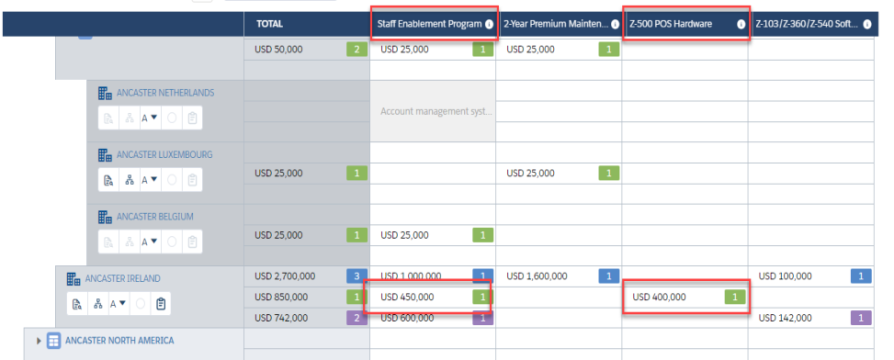Click info icon on 2-Year Premium Maintenance column
This screenshot has width=894, height=360.
(x=615, y=25)
